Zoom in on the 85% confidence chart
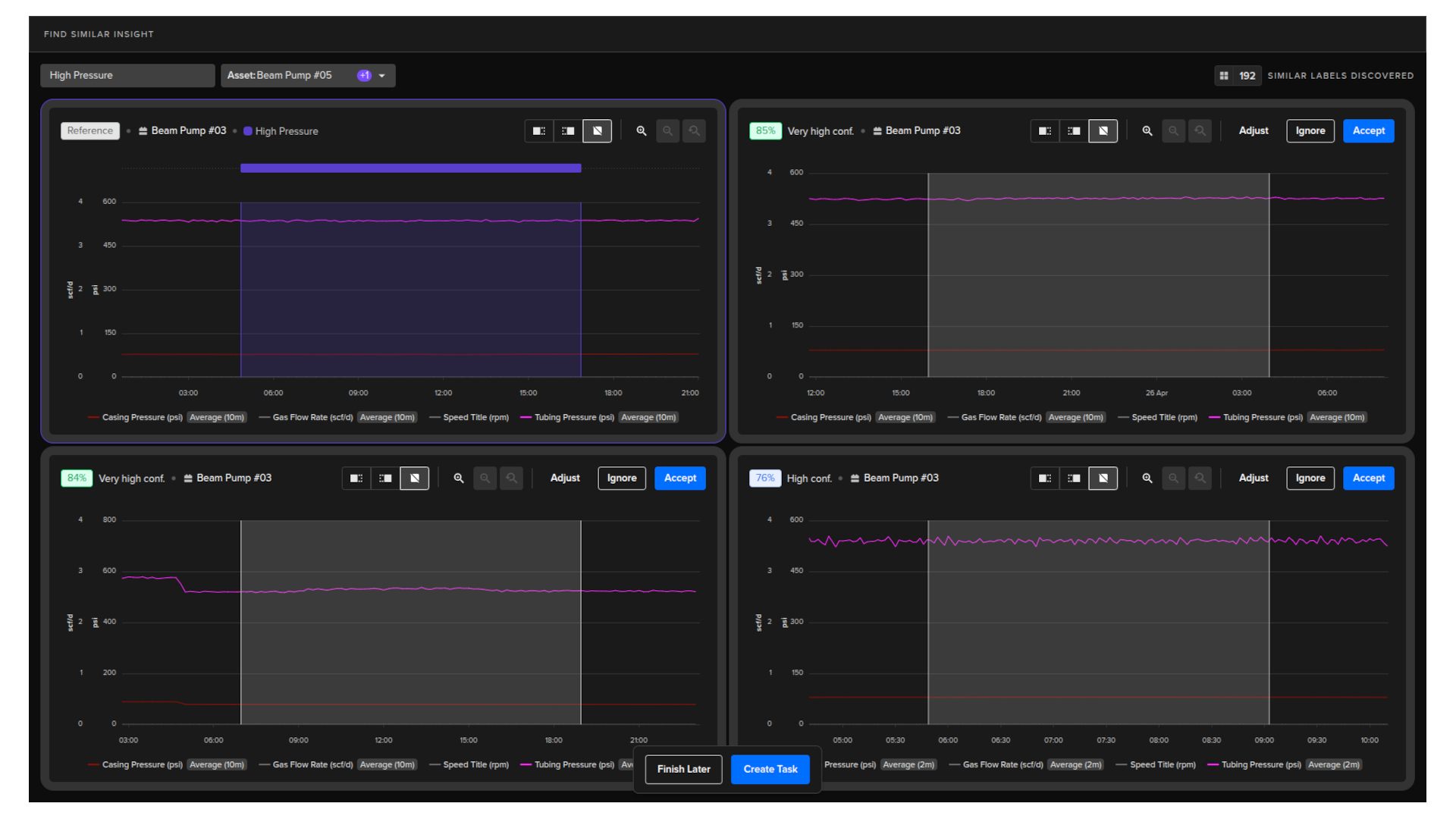This screenshot has height=819, width=1456. 1147,131
